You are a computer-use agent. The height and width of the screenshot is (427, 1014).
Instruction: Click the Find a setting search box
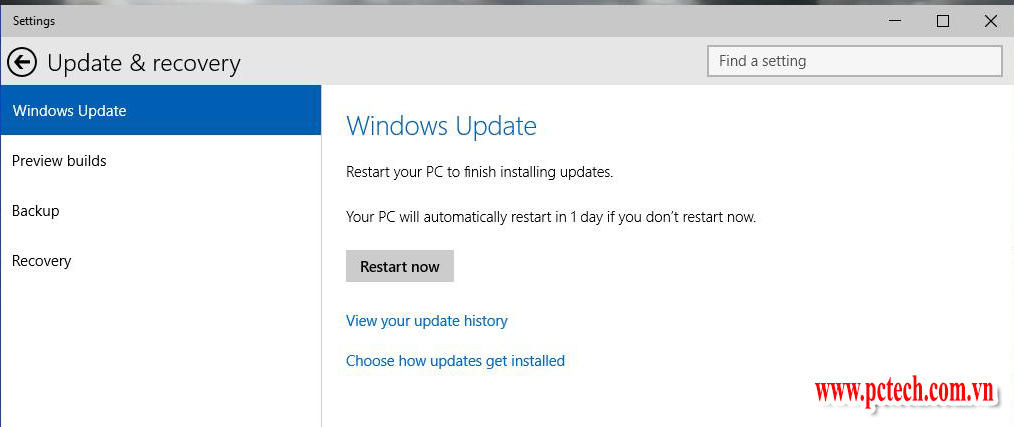coord(854,61)
